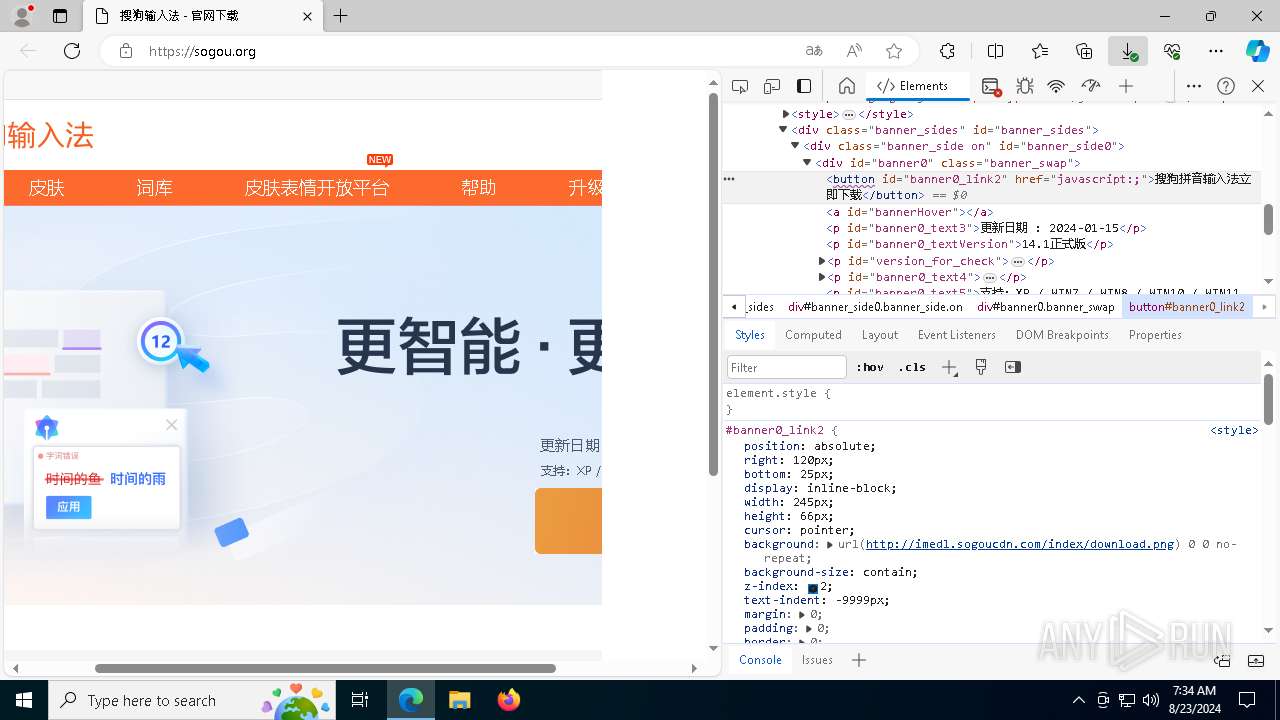
Task: Activate Read aloud icon in address bar
Action: pyautogui.click(x=854, y=51)
